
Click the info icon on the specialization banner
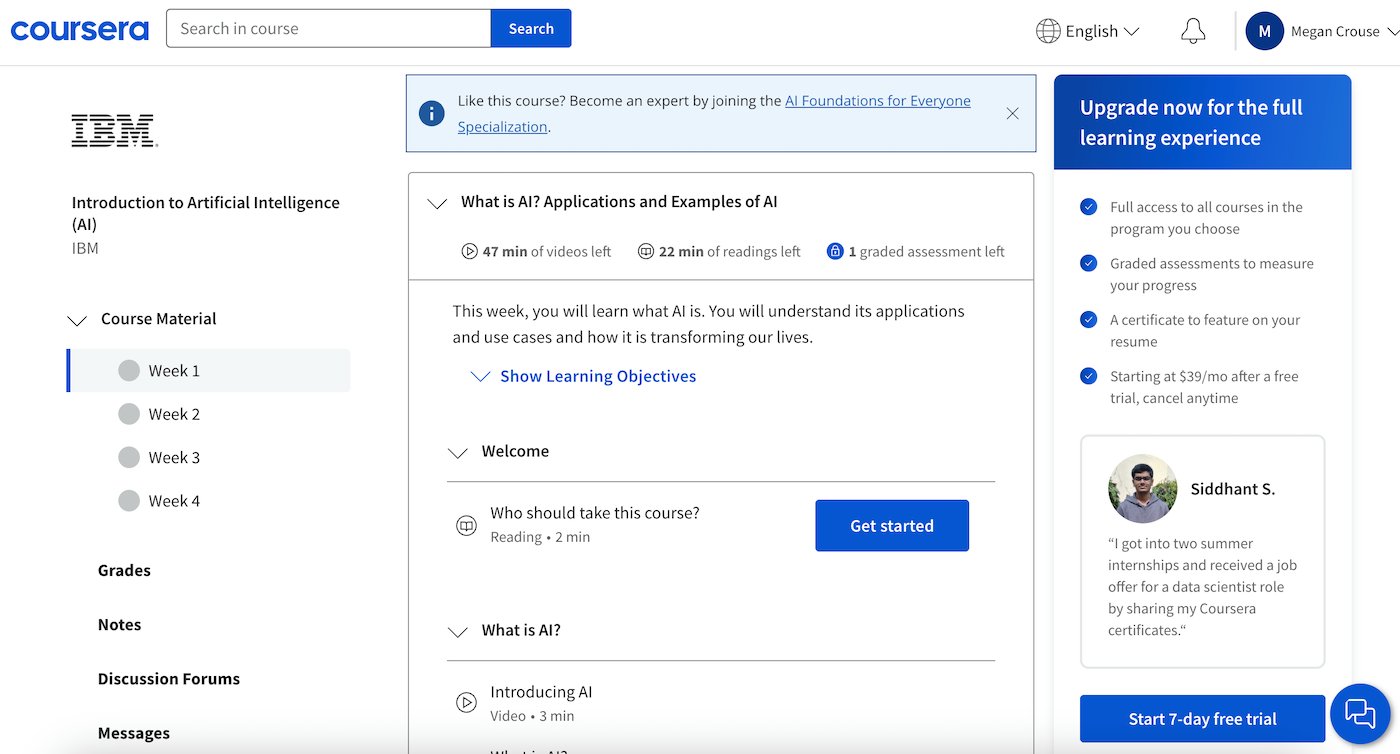coord(431,113)
